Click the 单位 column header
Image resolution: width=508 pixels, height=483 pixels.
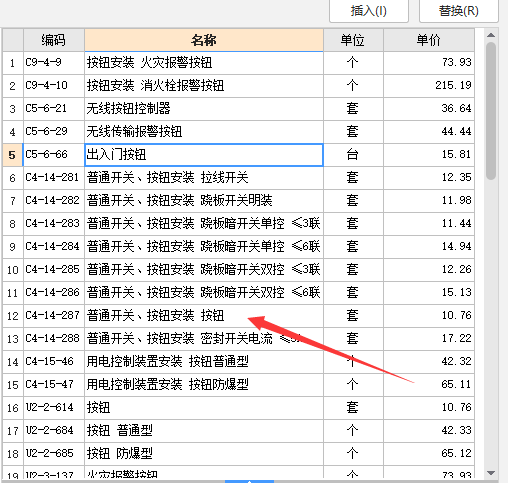pyautogui.click(x=353, y=40)
